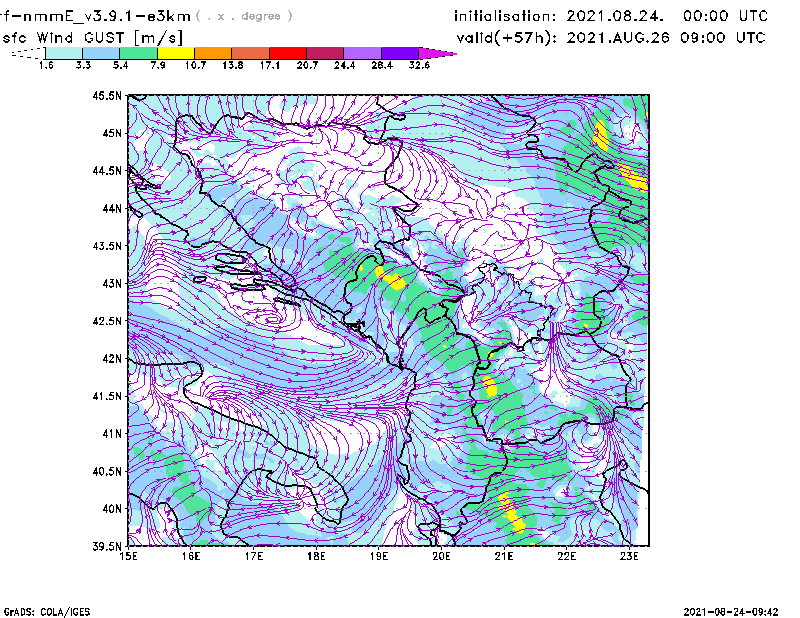This screenshot has height=618, width=800.
Task: Click the 43.5N latitude label
Action: (x=107, y=246)
